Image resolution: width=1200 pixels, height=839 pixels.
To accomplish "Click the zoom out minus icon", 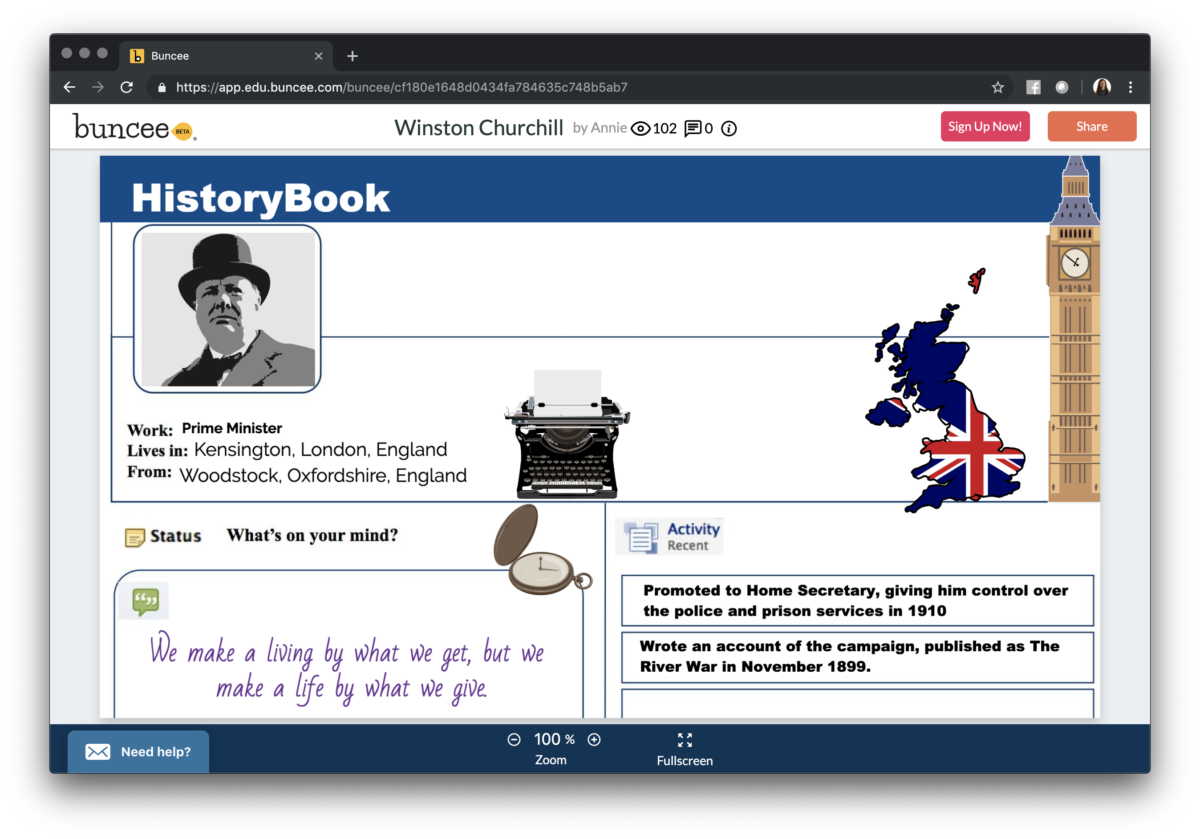I will pyautogui.click(x=514, y=740).
